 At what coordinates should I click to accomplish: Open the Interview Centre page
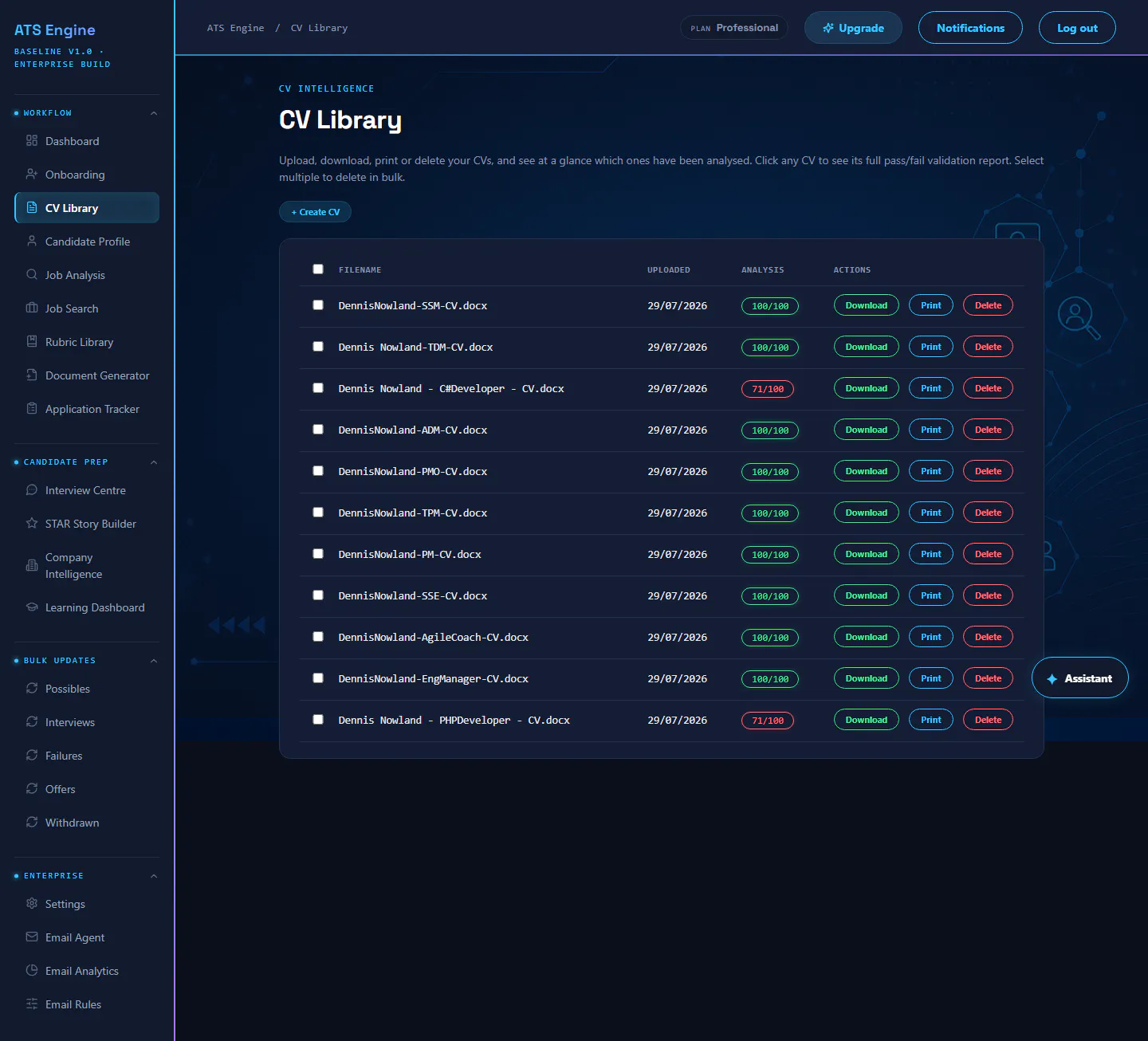(x=87, y=490)
